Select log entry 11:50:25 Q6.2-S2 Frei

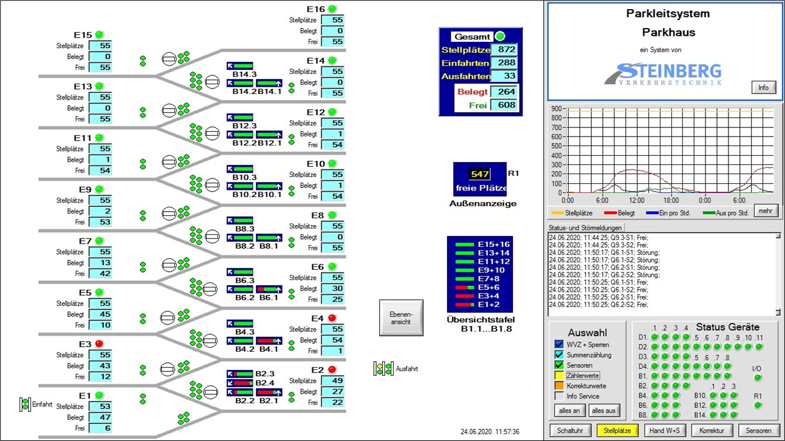(x=598, y=304)
